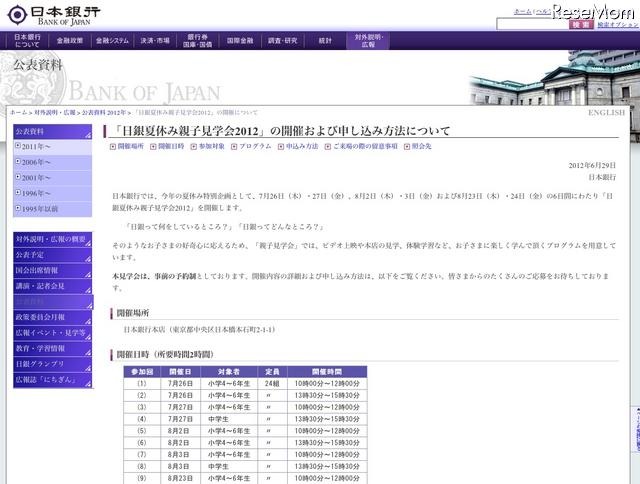
Task: Open 対外説明・広報 menu
Action: tap(368, 40)
